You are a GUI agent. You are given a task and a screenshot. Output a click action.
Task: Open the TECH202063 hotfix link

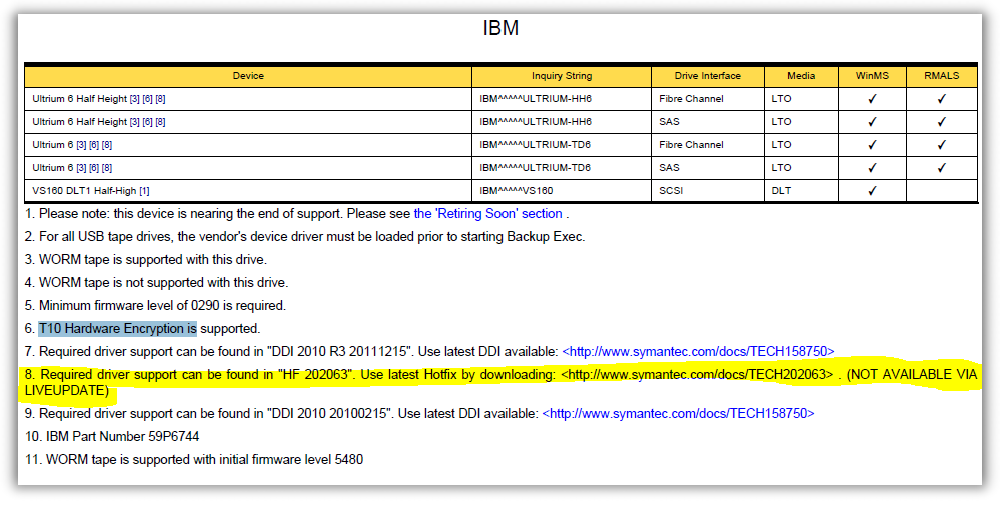(697, 374)
